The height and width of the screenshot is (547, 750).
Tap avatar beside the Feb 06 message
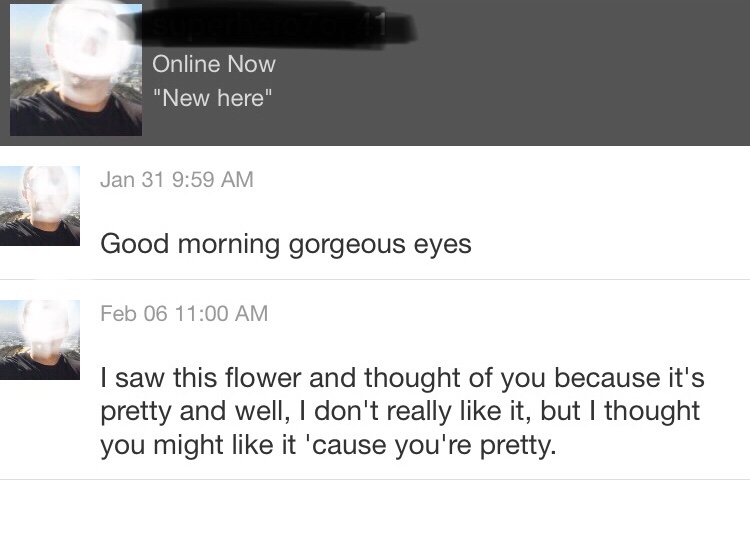40,340
